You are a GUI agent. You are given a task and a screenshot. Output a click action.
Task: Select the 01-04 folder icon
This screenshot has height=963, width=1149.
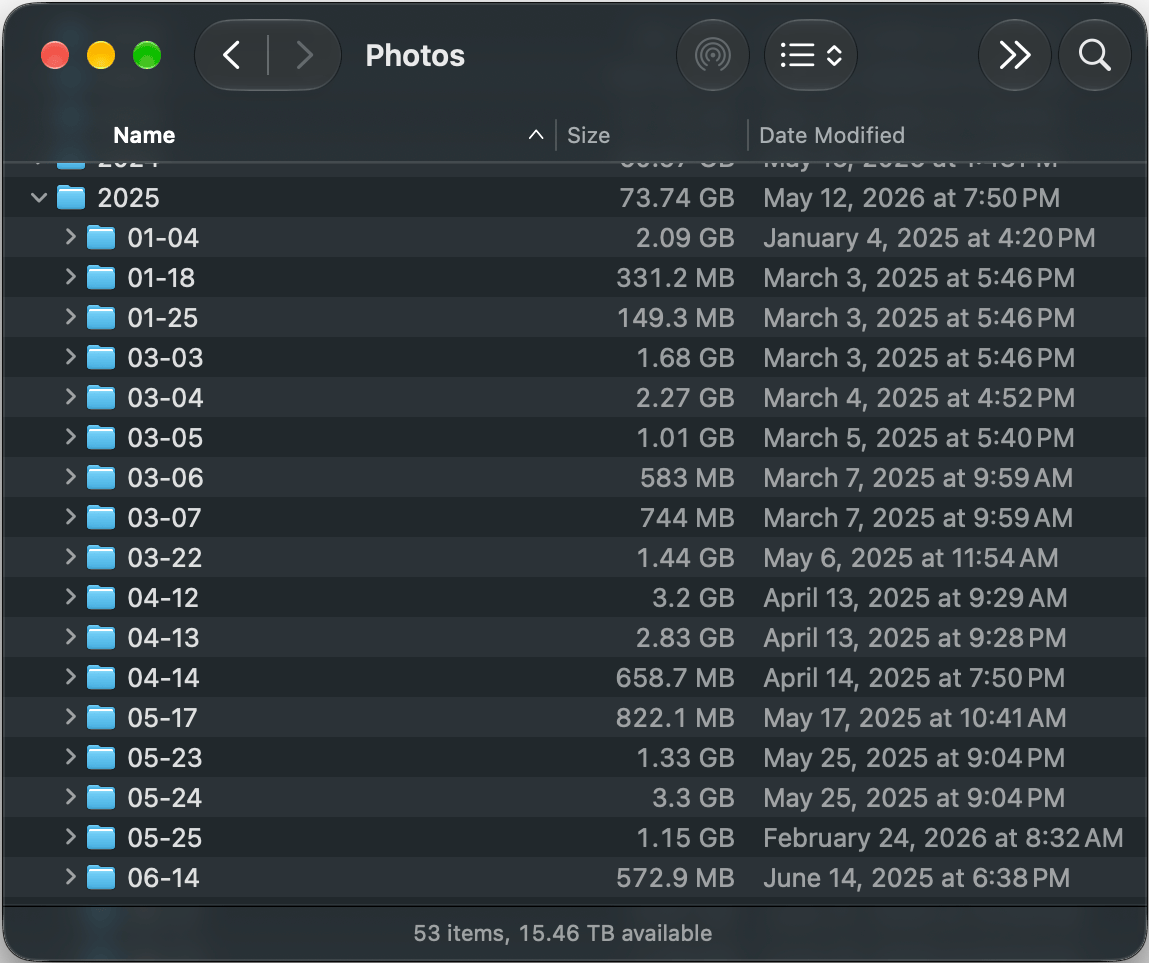click(101, 237)
